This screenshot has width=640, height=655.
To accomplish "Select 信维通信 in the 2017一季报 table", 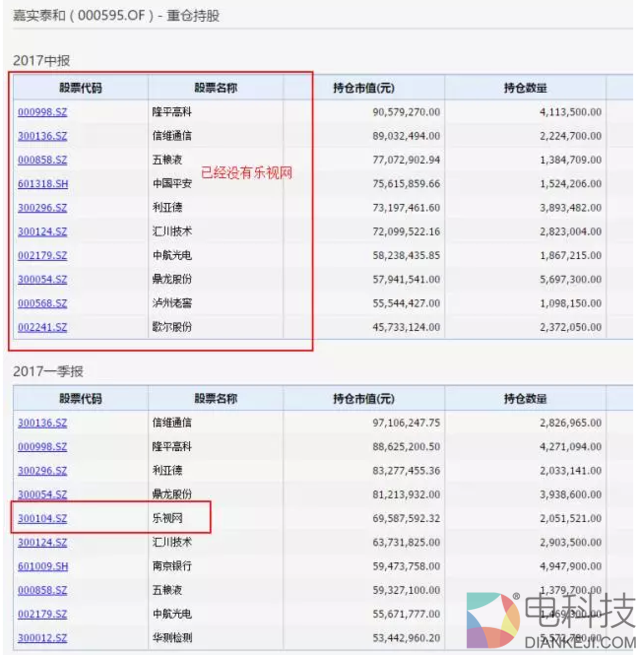I will click(172, 423).
